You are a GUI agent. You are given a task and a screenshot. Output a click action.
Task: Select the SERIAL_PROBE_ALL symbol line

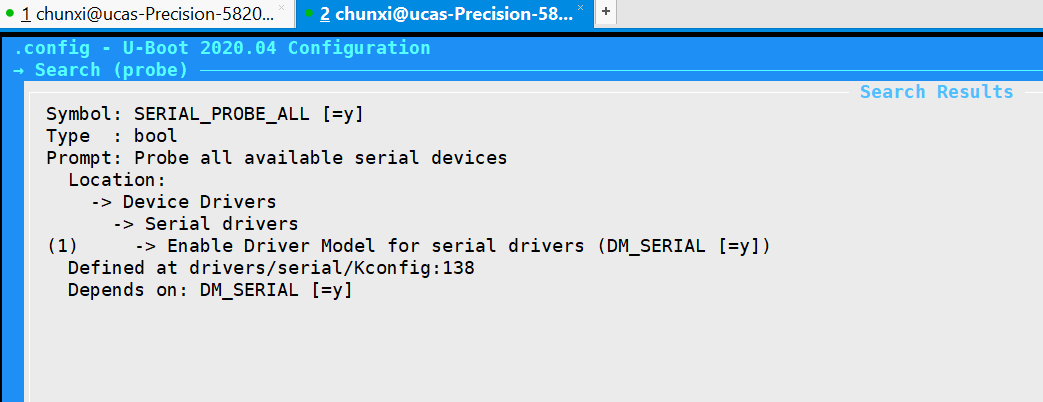pos(204,114)
